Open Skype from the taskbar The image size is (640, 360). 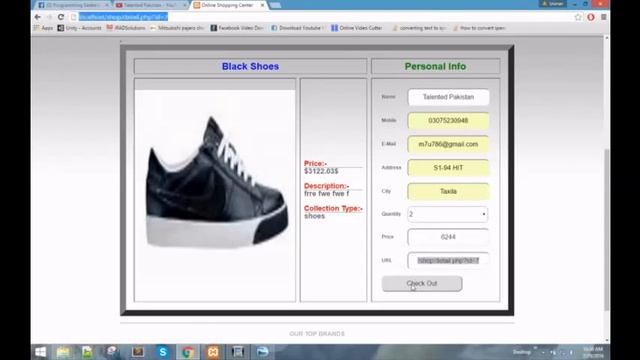coord(163,352)
